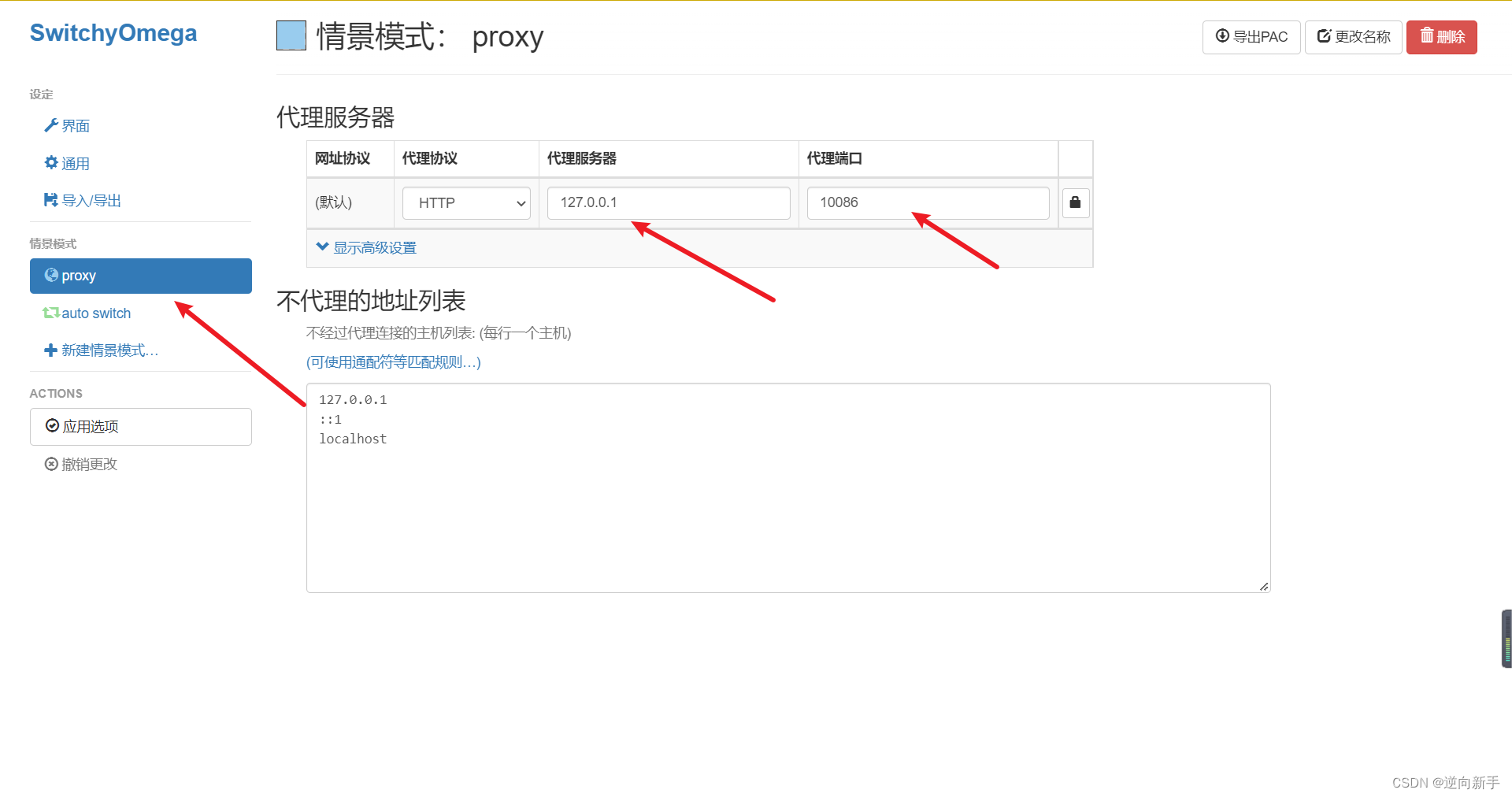Screen dimensions: 1512x797
Task: Click the chevron icon beside 显示高级设置
Action: pyautogui.click(x=322, y=247)
